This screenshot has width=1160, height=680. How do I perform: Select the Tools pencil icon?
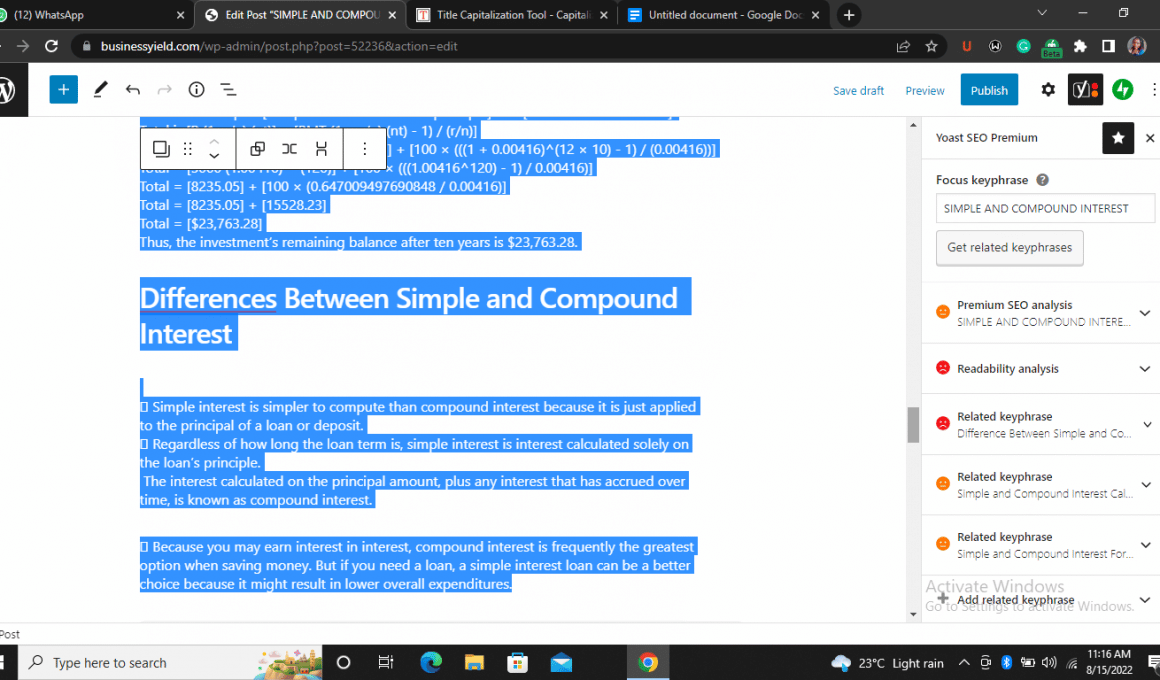[100, 90]
